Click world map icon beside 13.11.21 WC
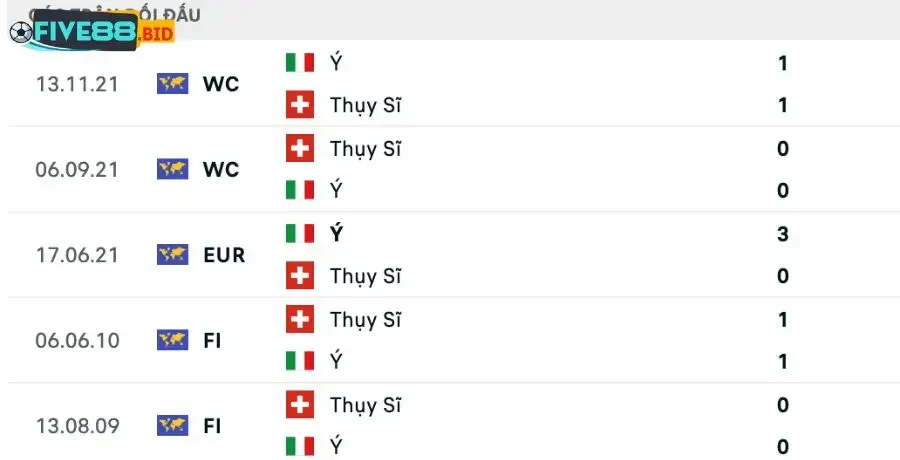The image size is (900, 460). [x=172, y=84]
